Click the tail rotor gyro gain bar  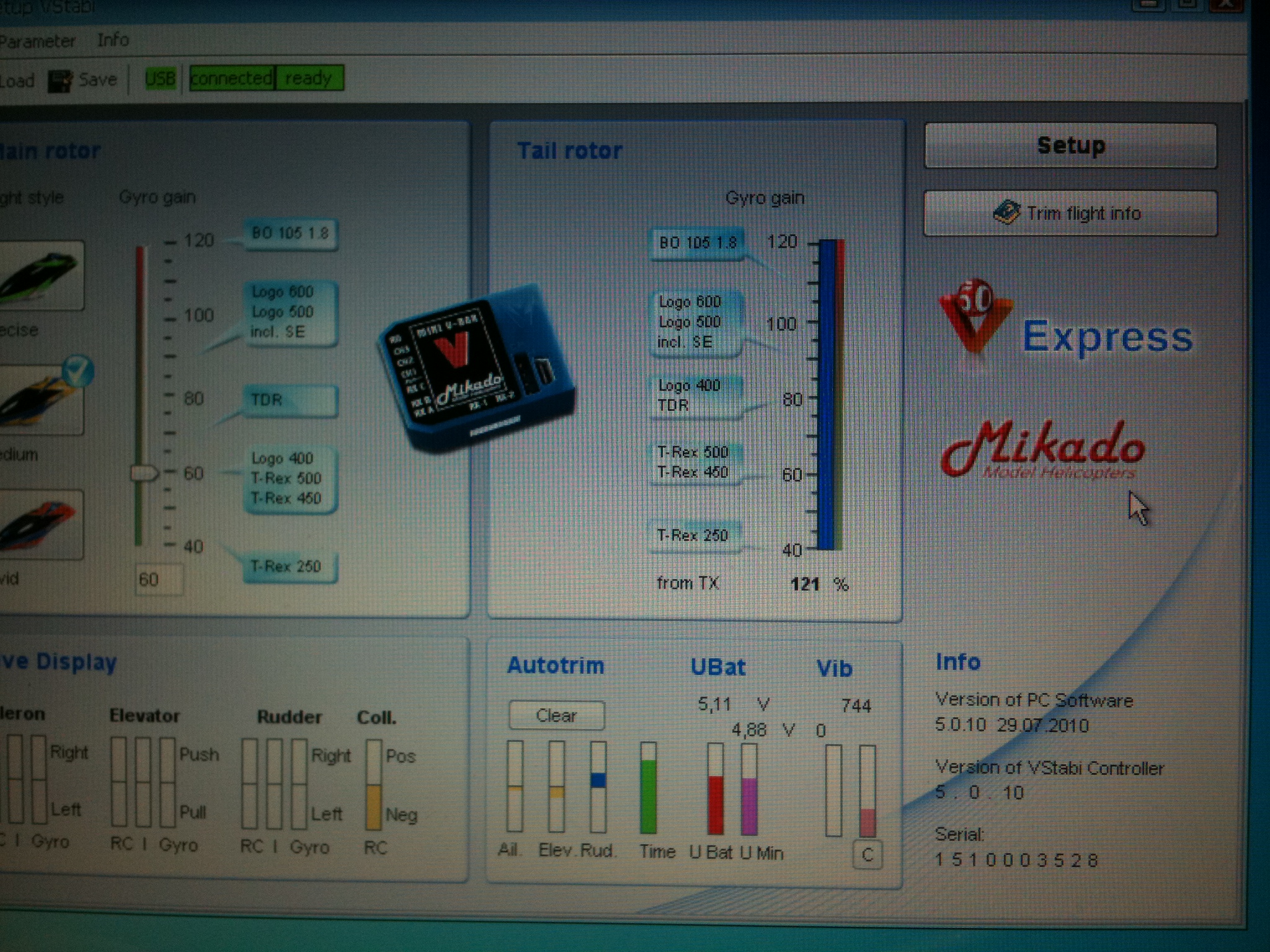(831, 395)
